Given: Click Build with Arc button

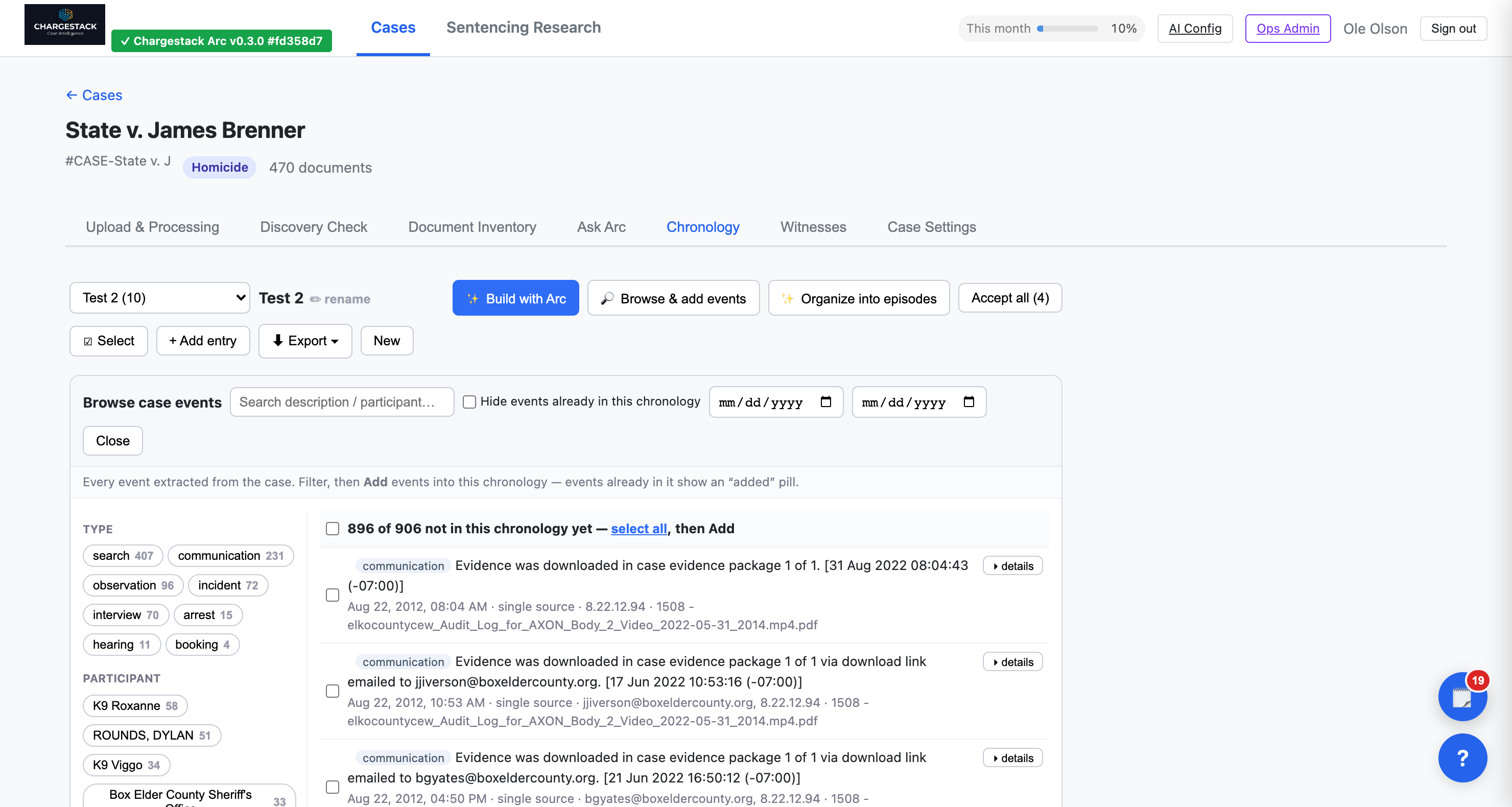Looking at the screenshot, I should coord(515,298).
